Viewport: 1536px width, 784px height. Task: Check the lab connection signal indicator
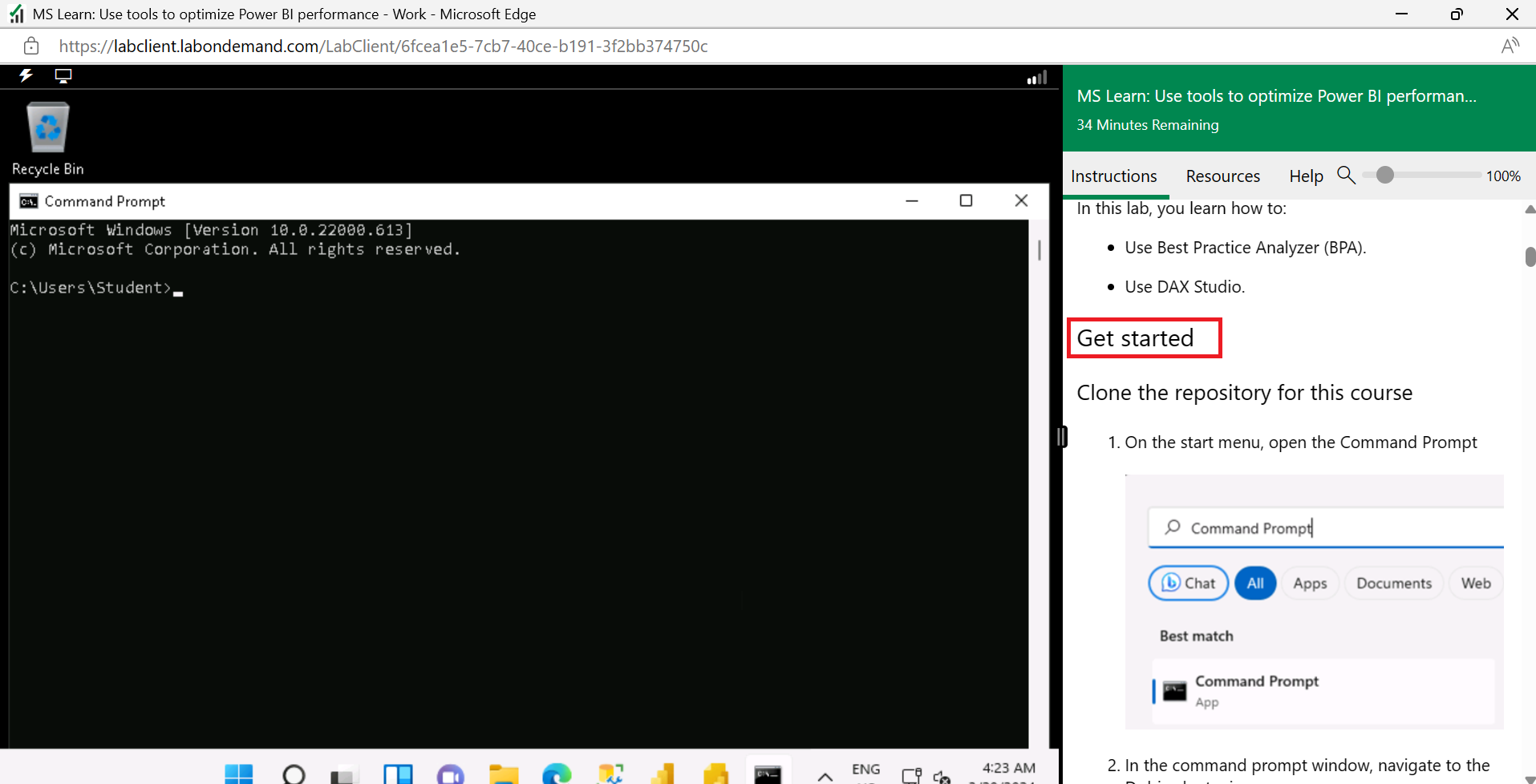1037,77
